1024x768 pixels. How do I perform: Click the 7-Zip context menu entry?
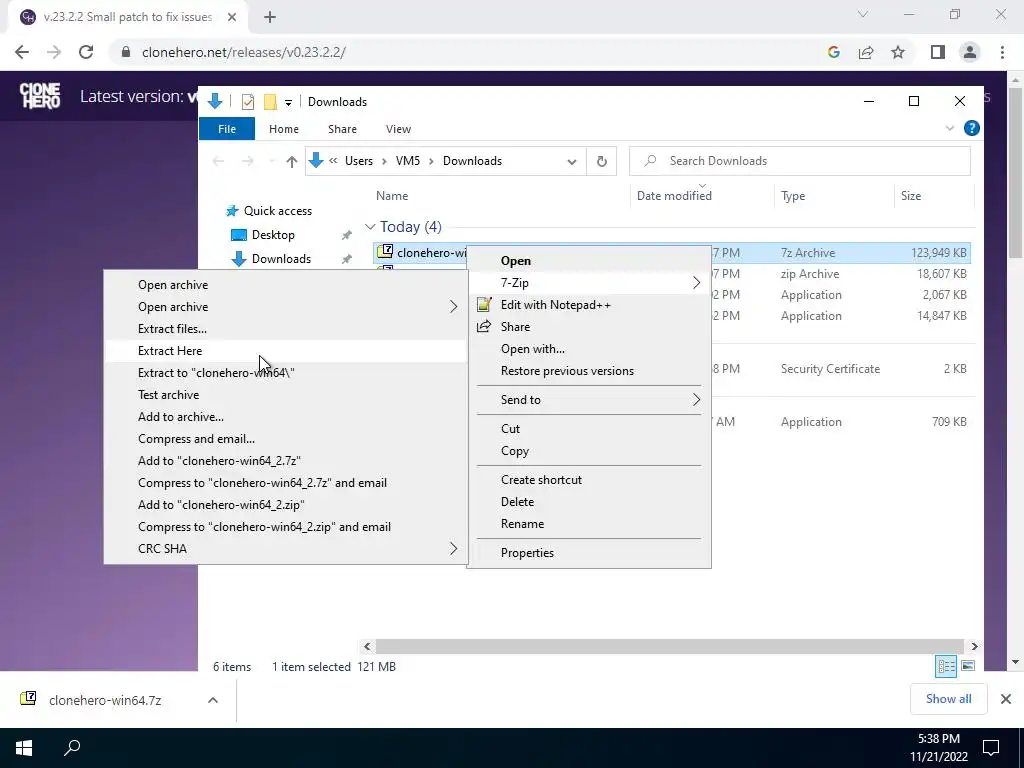pos(589,283)
